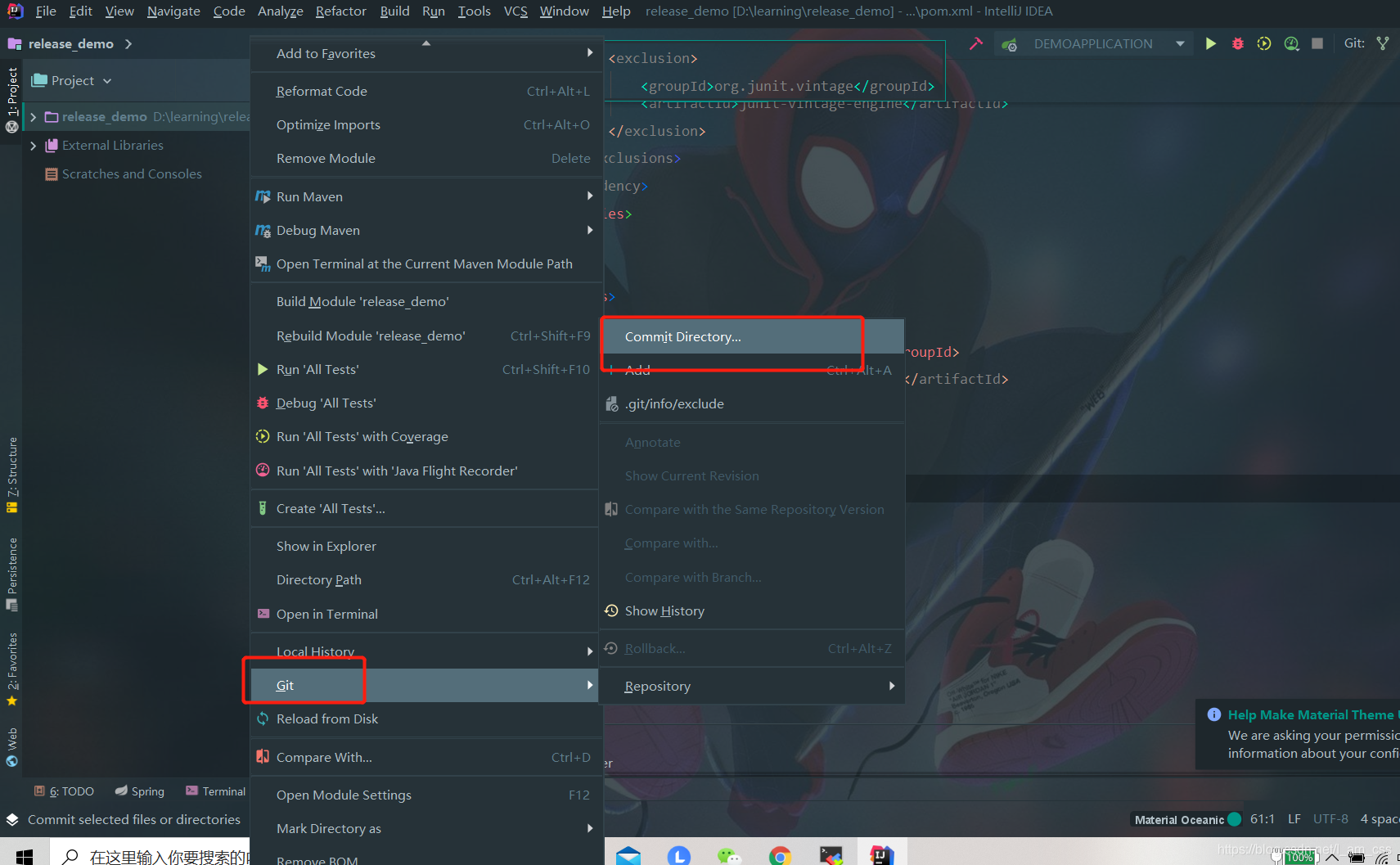Open the Terminal bottom tab
This screenshot has width=1400, height=865.
click(215, 791)
